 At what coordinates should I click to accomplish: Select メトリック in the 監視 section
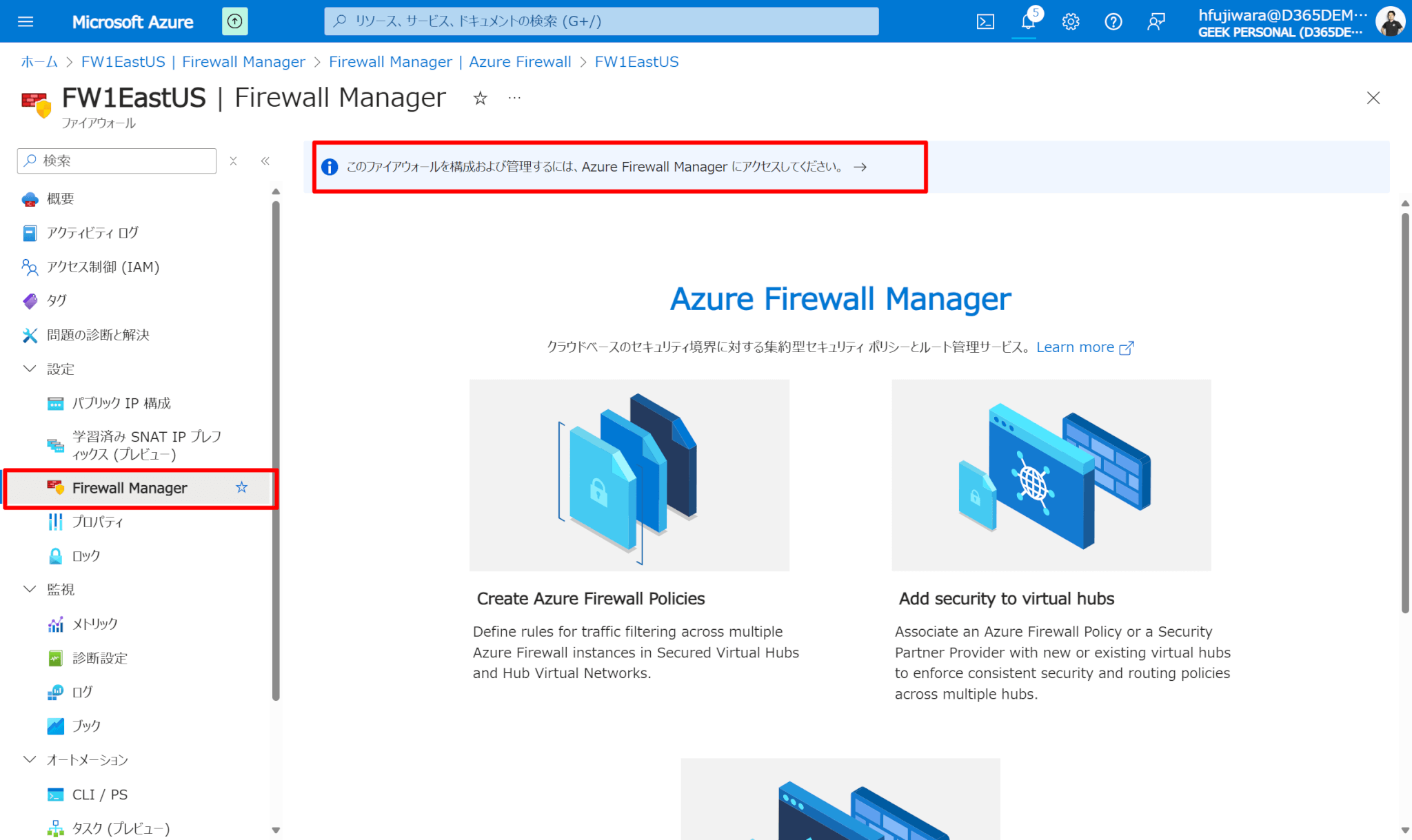[x=92, y=624]
